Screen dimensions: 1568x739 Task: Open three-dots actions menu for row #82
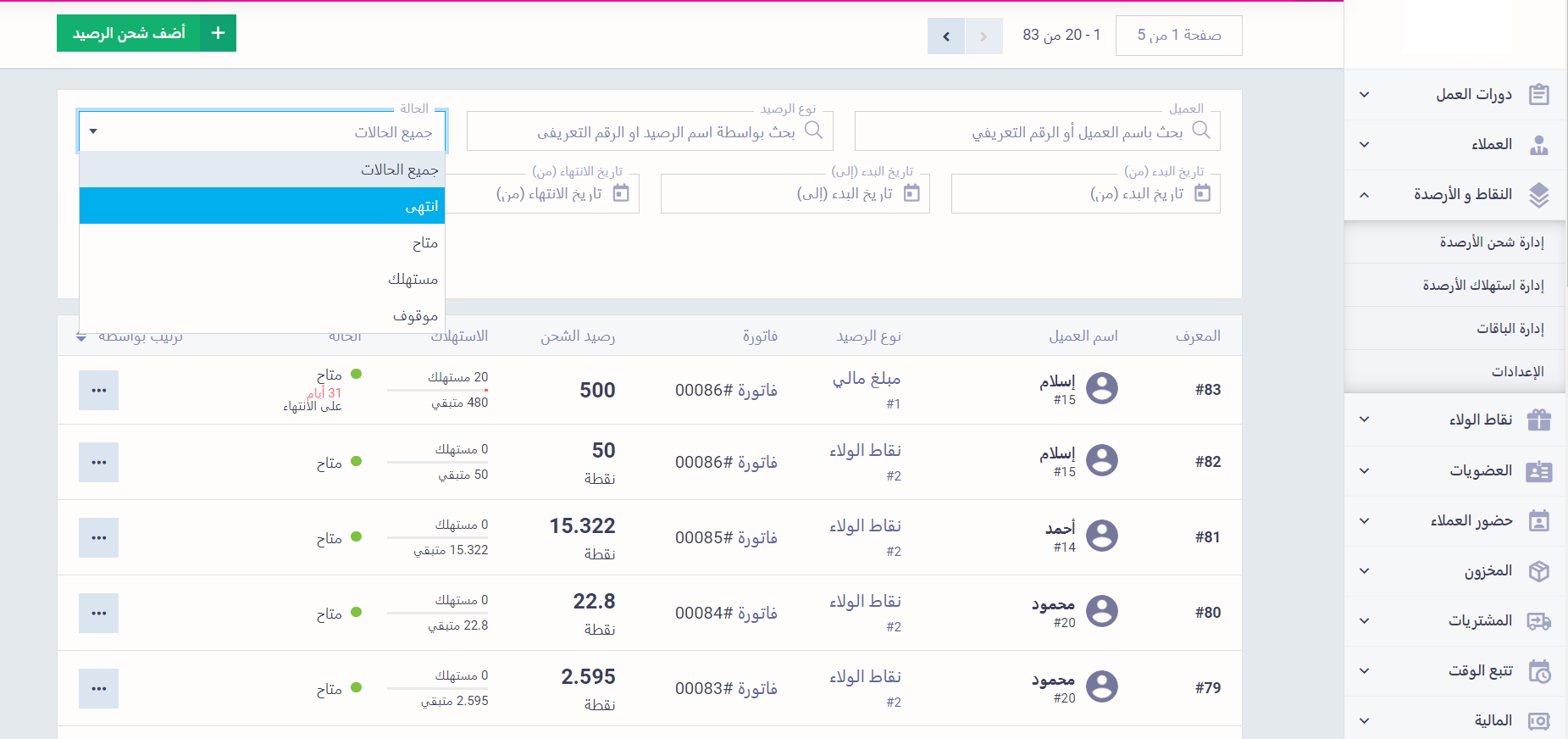[x=98, y=463]
